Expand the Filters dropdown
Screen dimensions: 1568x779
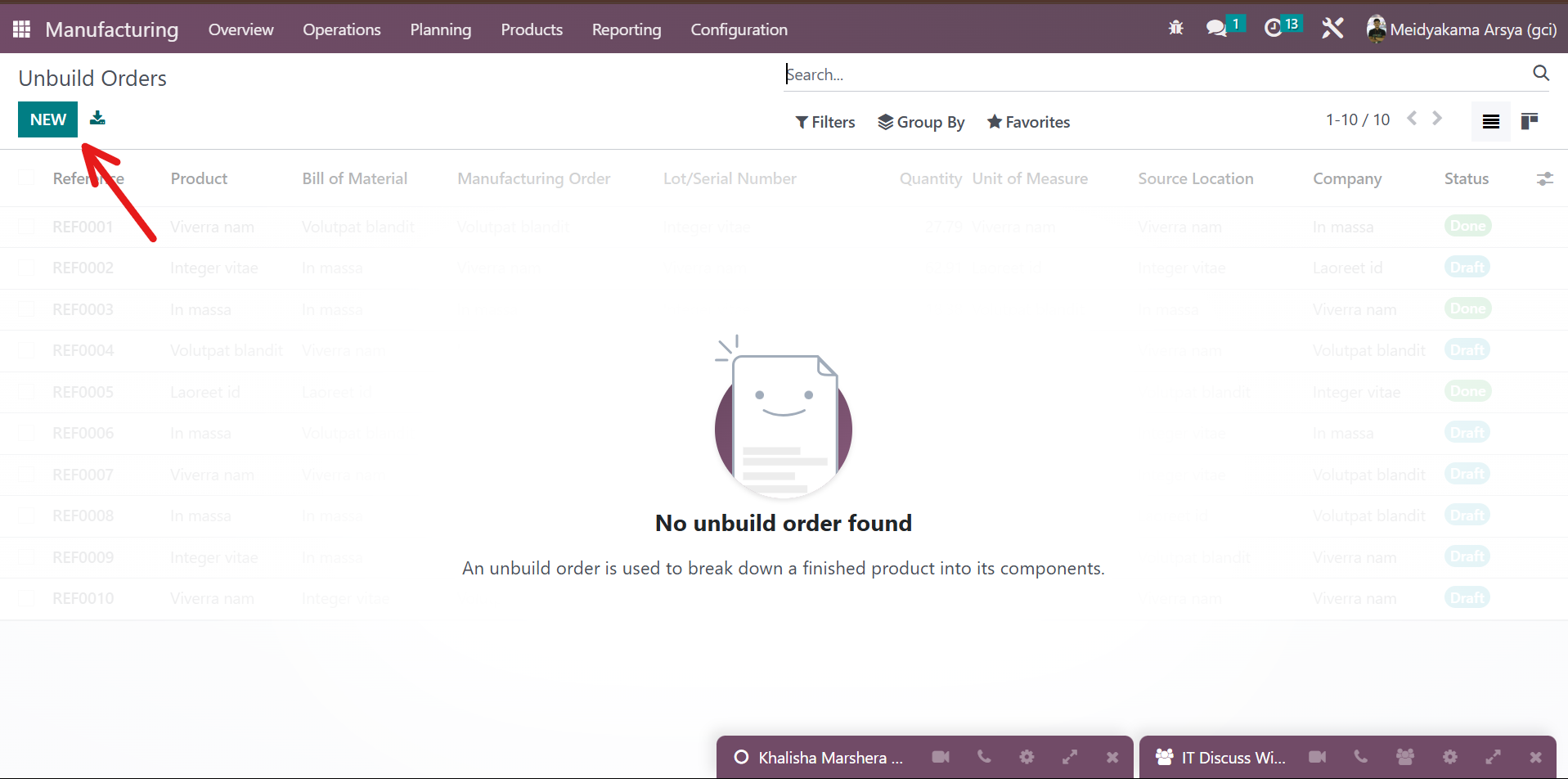pyautogui.click(x=824, y=122)
